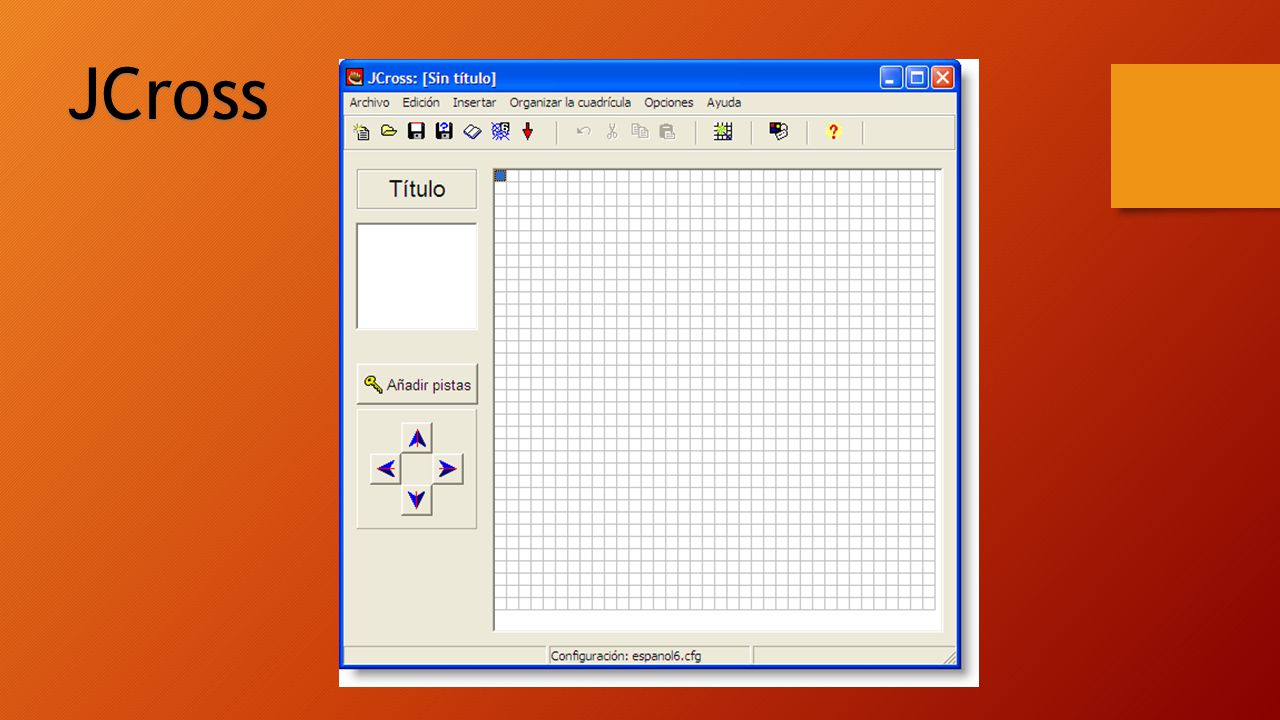The width and height of the screenshot is (1280, 720).
Task: Save the crossword with floppy disk icon
Action: 417,131
